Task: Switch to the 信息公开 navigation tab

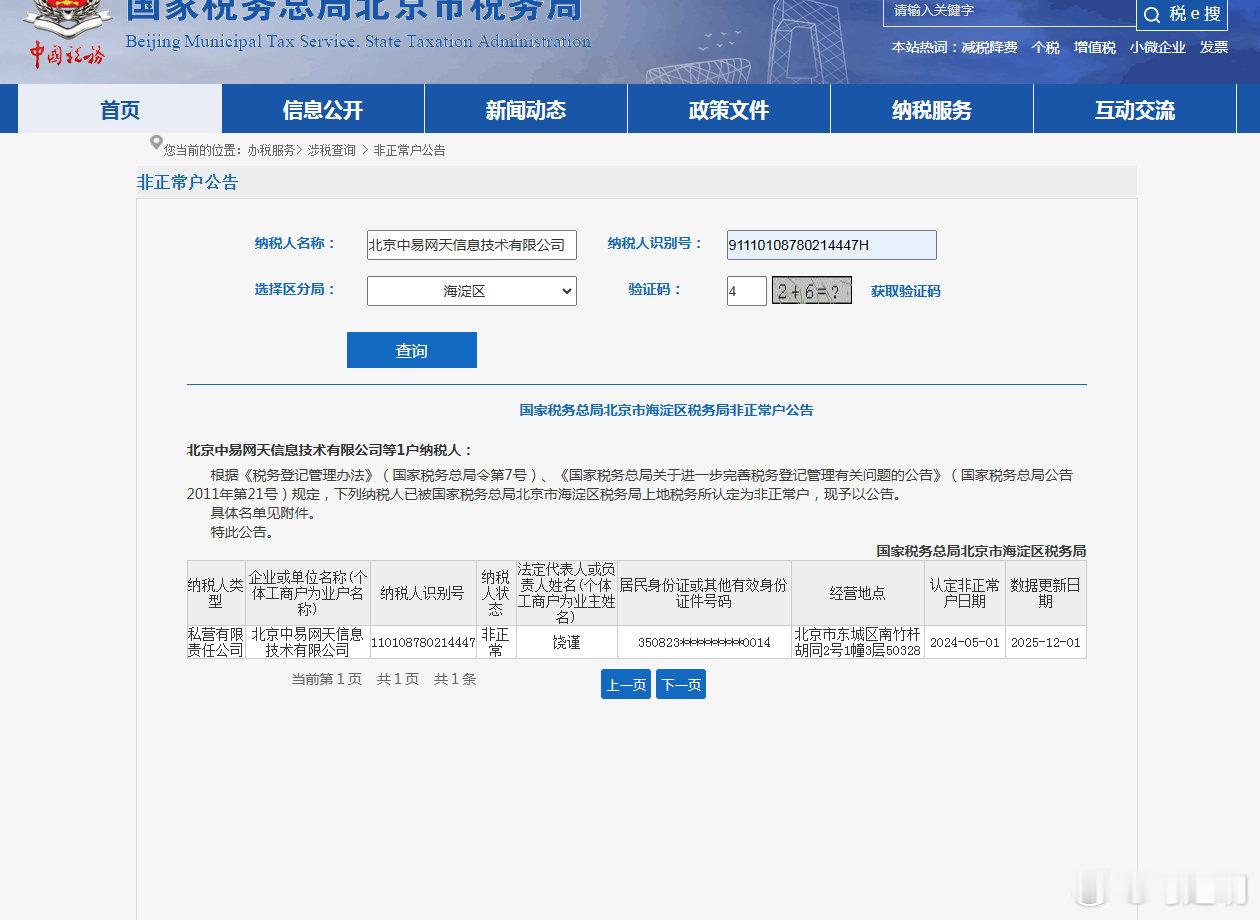Action: (x=322, y=110)
